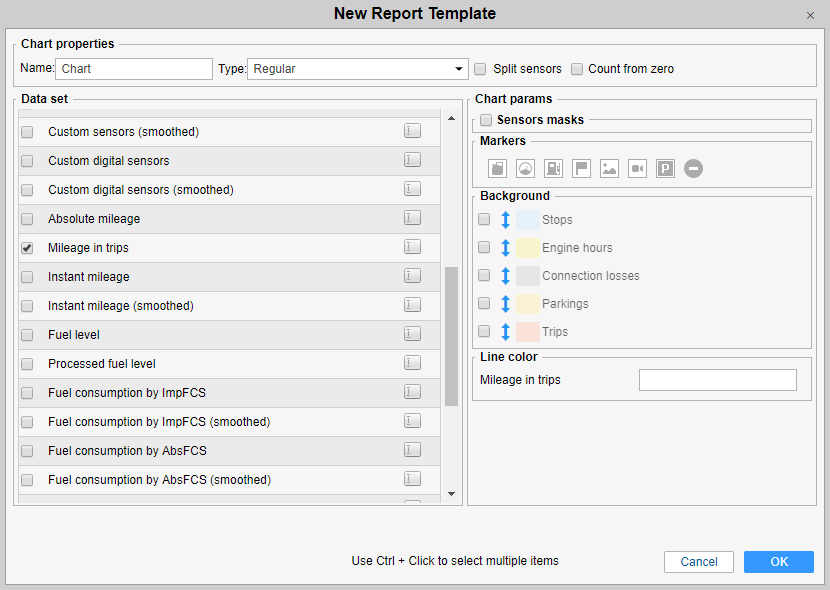
Task: Select the image marker icon
Action: coord(609,169)
